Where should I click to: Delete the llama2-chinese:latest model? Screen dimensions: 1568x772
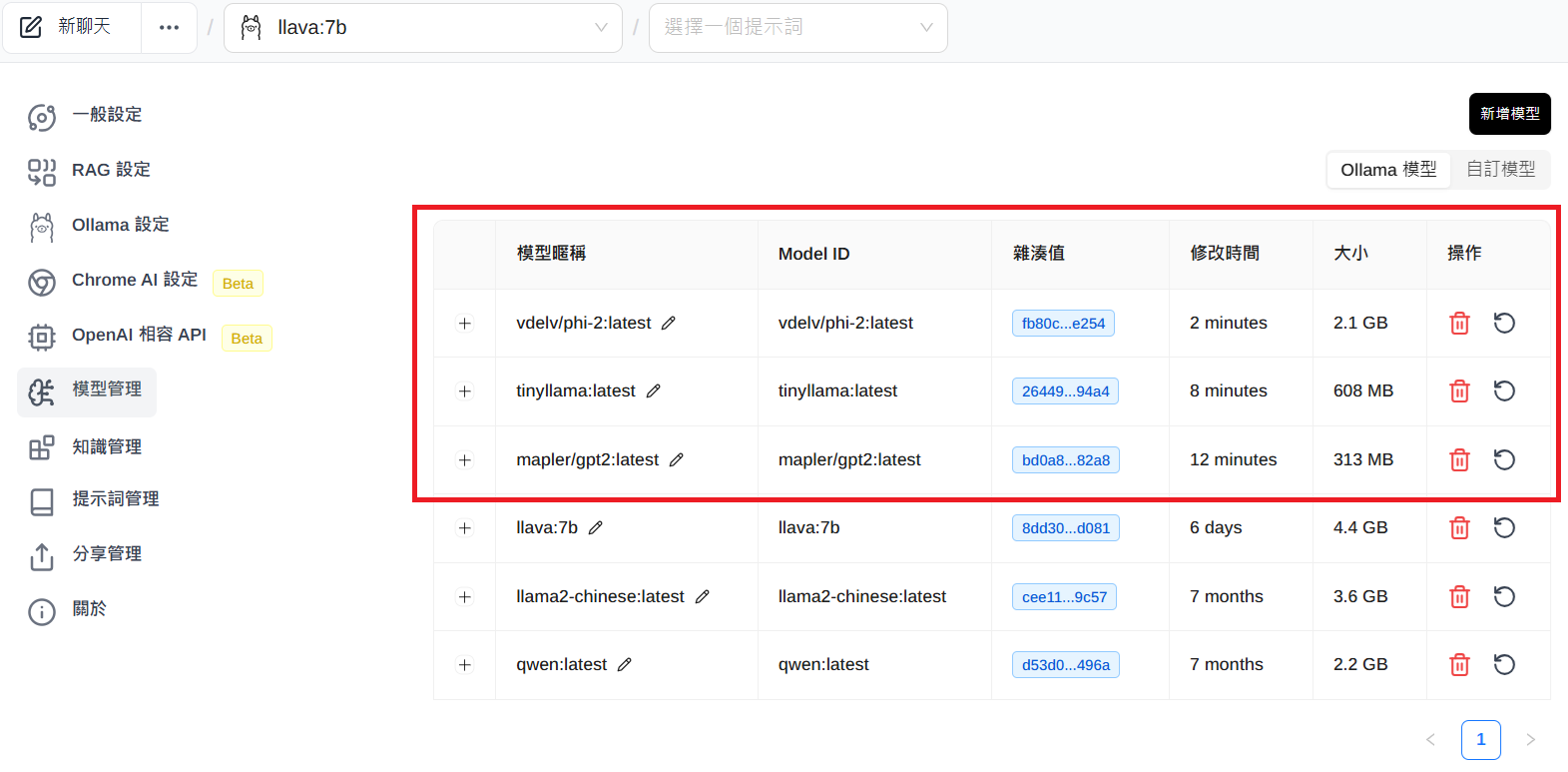[x=1459, y=596]
